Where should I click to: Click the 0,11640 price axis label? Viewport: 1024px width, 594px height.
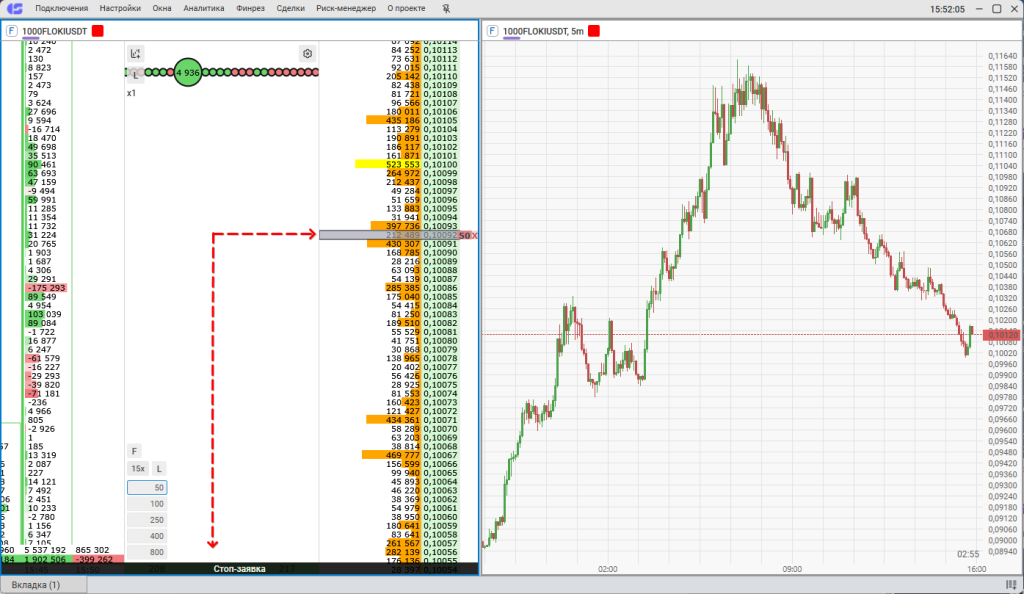click(1002, 56)
